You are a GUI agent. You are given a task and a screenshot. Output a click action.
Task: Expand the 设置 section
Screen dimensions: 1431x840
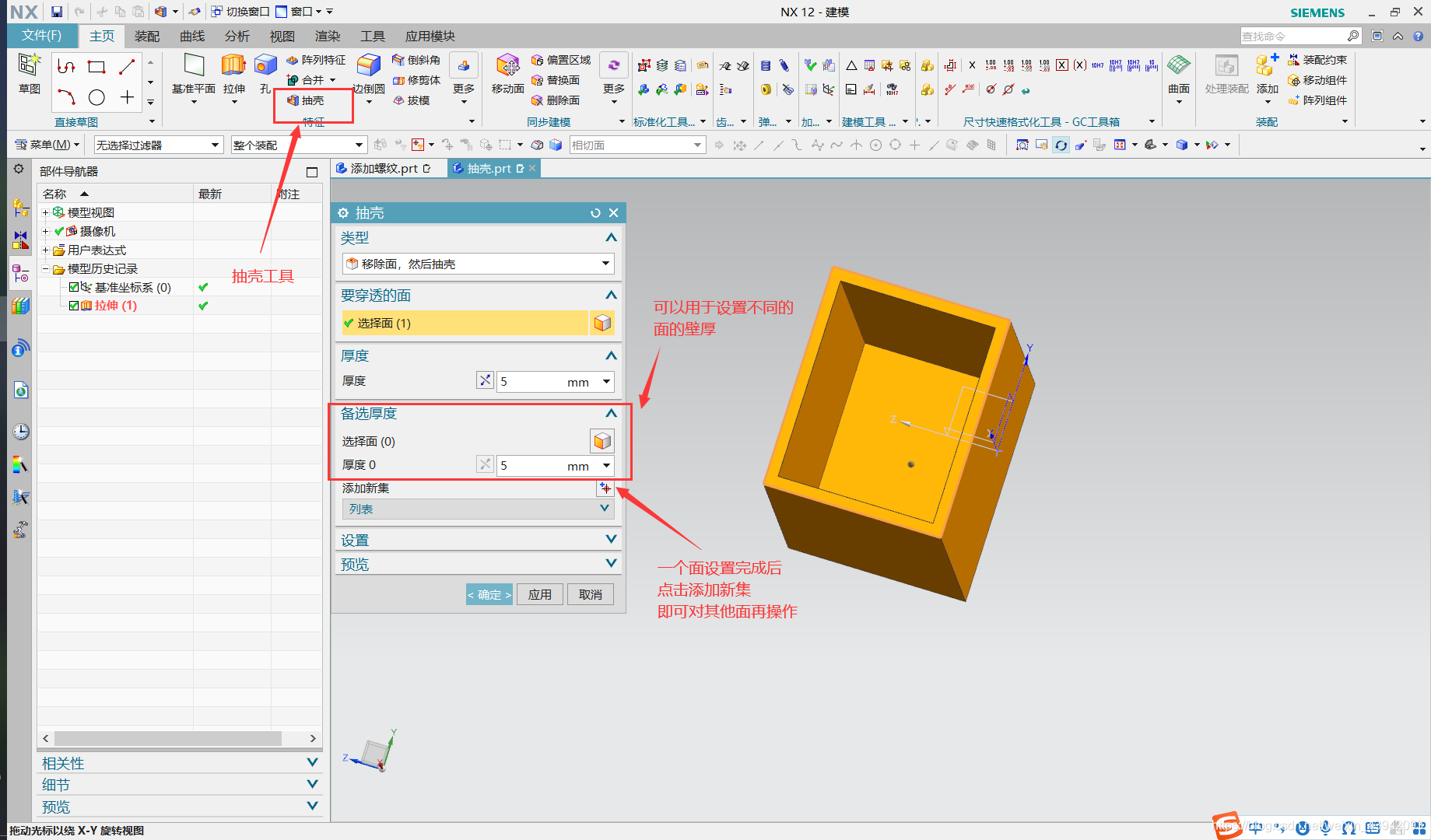coord(611,539)
